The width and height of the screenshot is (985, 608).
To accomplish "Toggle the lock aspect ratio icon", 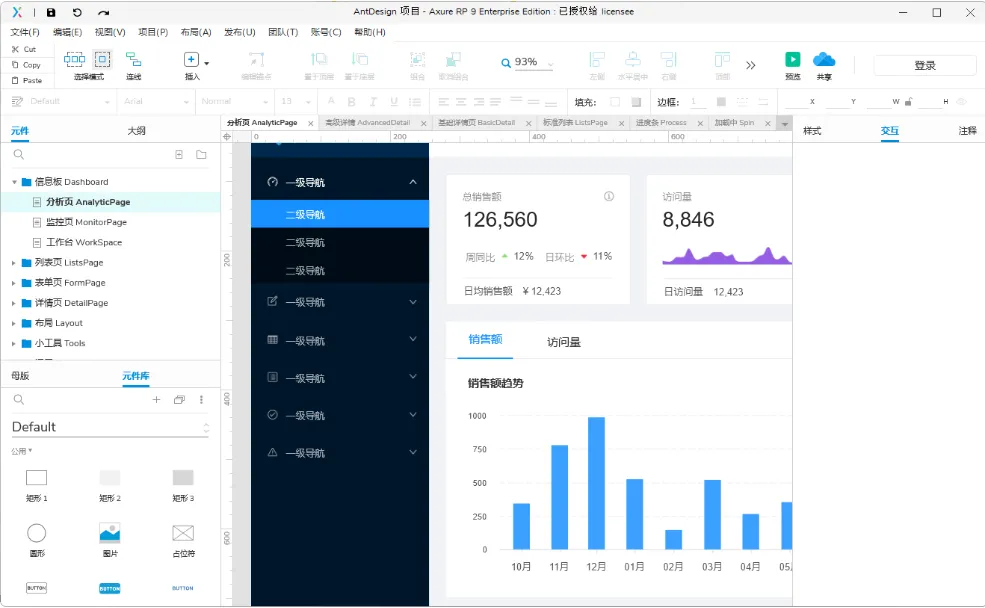I will (x=908, y=101).
